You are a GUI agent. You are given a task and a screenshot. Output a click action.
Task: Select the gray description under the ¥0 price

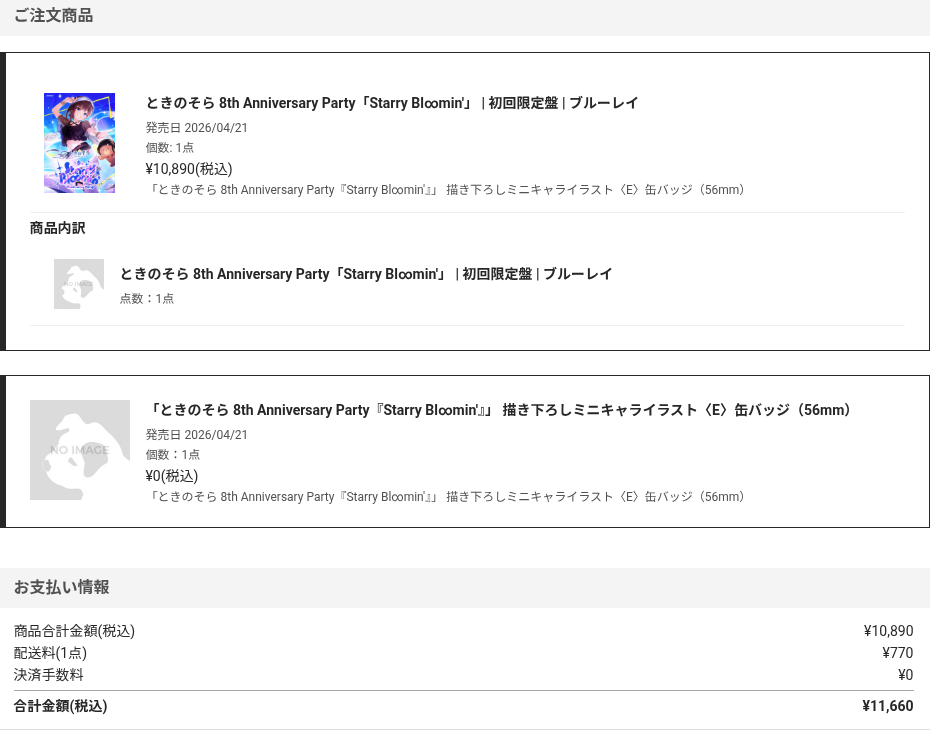click(x=445, y=497)
